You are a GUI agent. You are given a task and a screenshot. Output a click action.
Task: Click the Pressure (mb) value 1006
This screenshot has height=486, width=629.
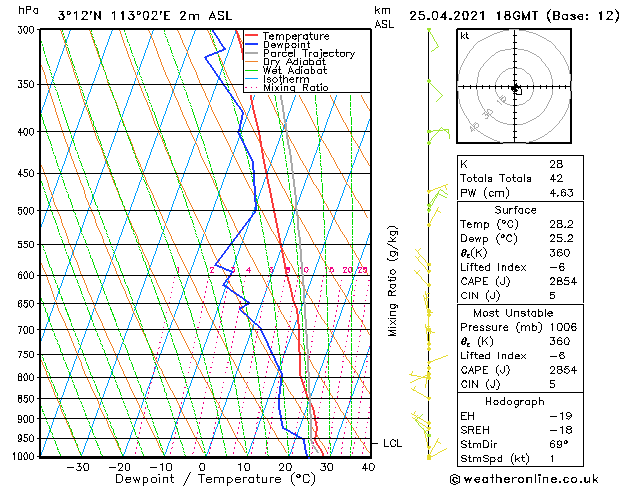coord(563,327)
